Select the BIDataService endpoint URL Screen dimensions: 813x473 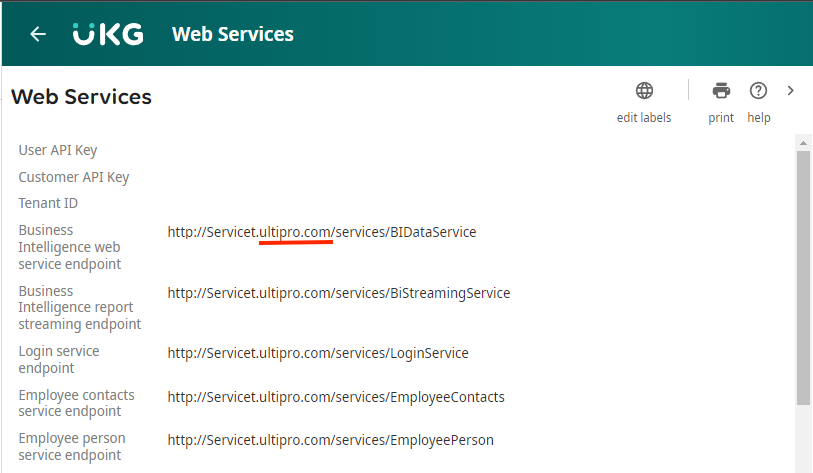pyautogui.click(x=321, y=232)
